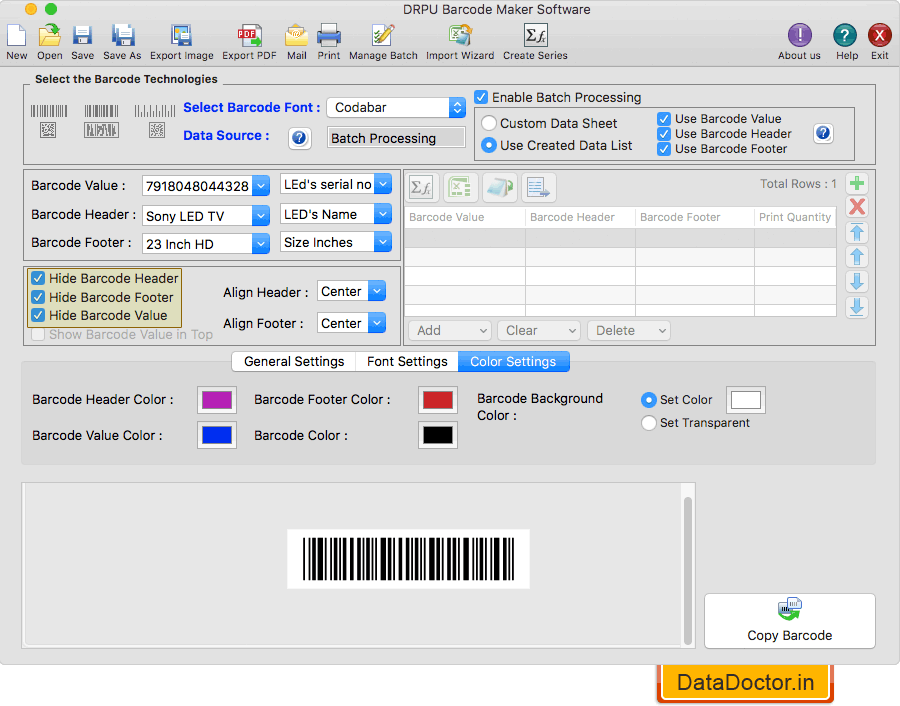Click the Barcode Header column header
This screenshot has width=900, height=706.
580,218
